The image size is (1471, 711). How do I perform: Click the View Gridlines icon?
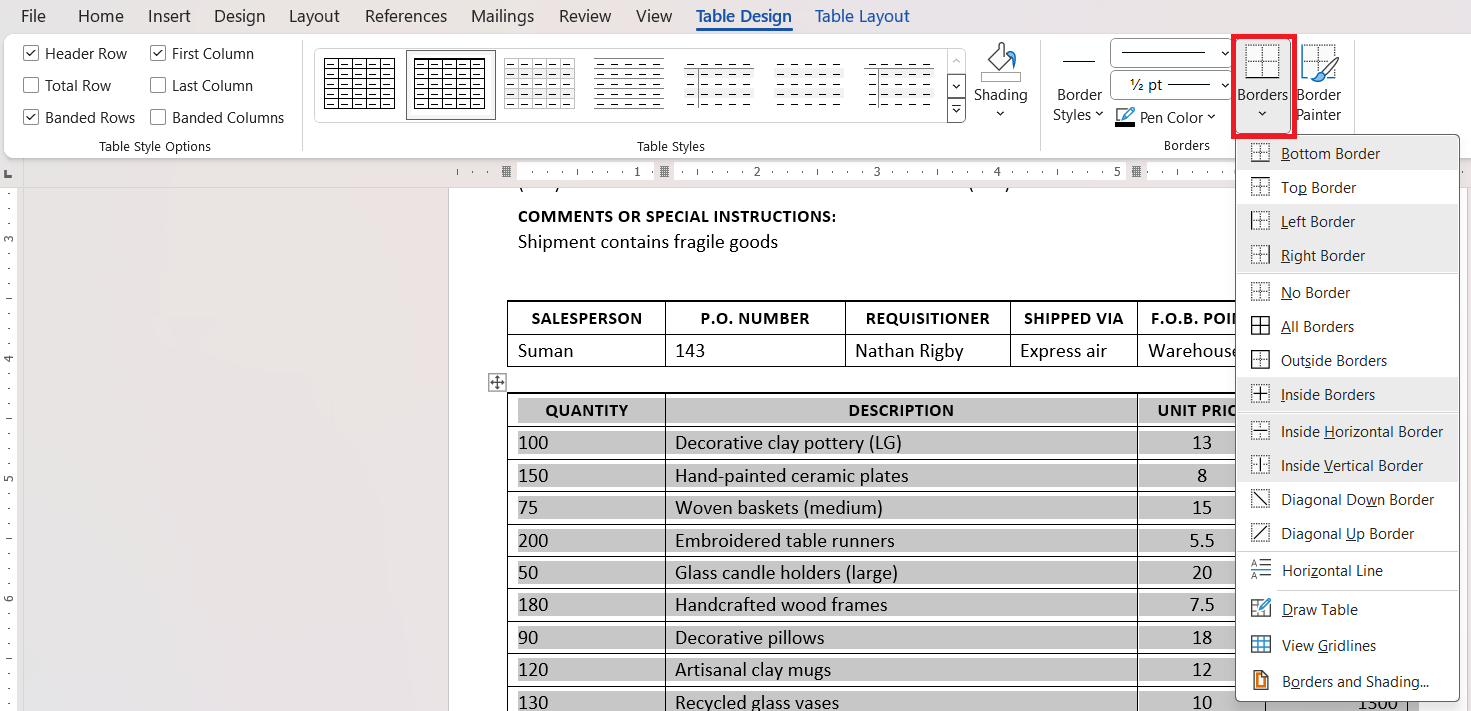(1261, 645)
